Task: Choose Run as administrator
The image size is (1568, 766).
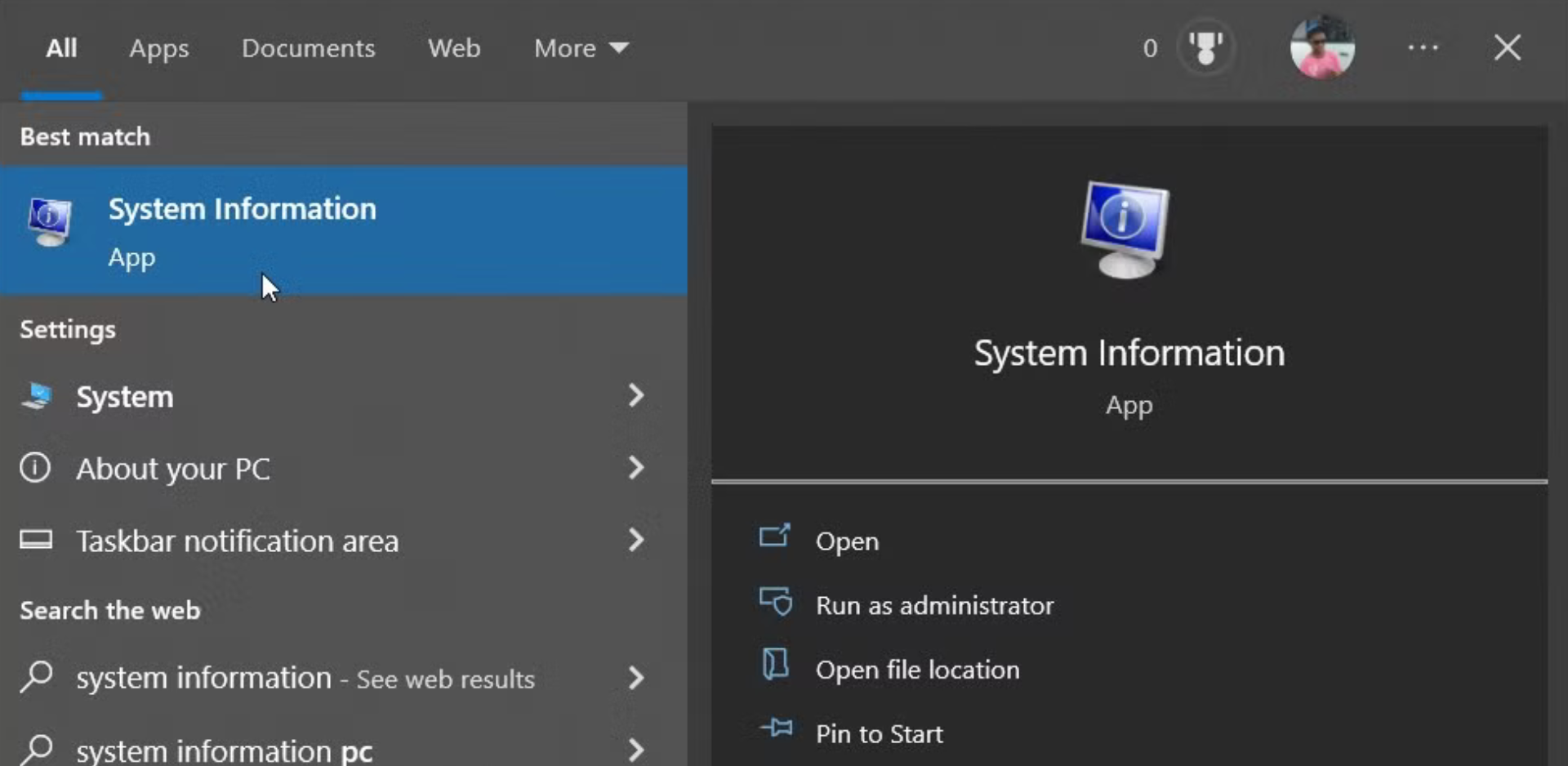Action: coord(934,605)
